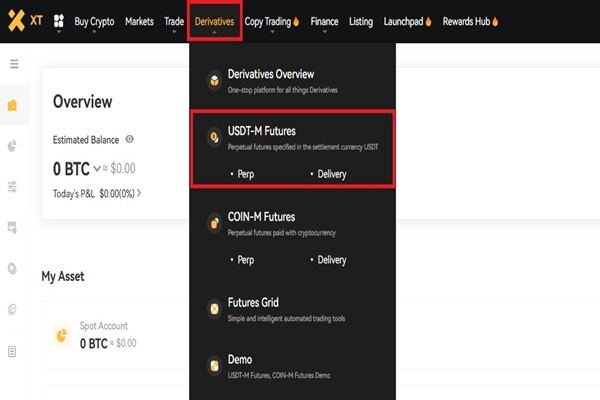The width and height of the screenshot is (600, 400).
Task: Select Delivery under USDT-M Futures
Action: [x=332, y=174]
